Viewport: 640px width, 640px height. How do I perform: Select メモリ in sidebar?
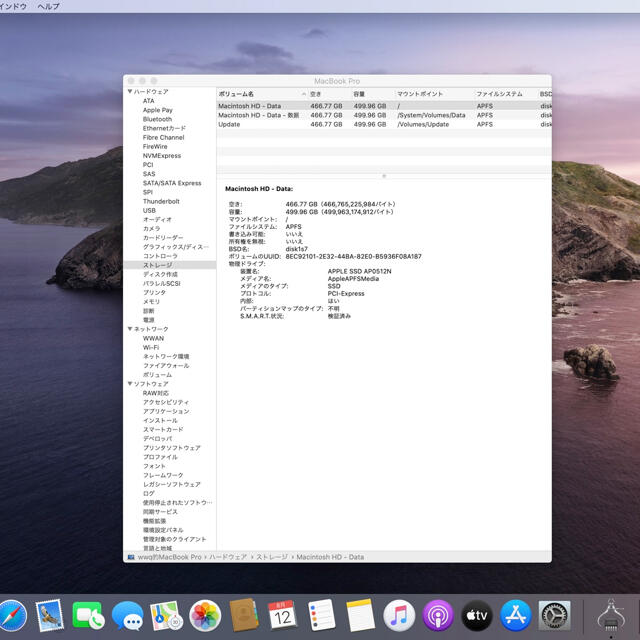point(151,302)
